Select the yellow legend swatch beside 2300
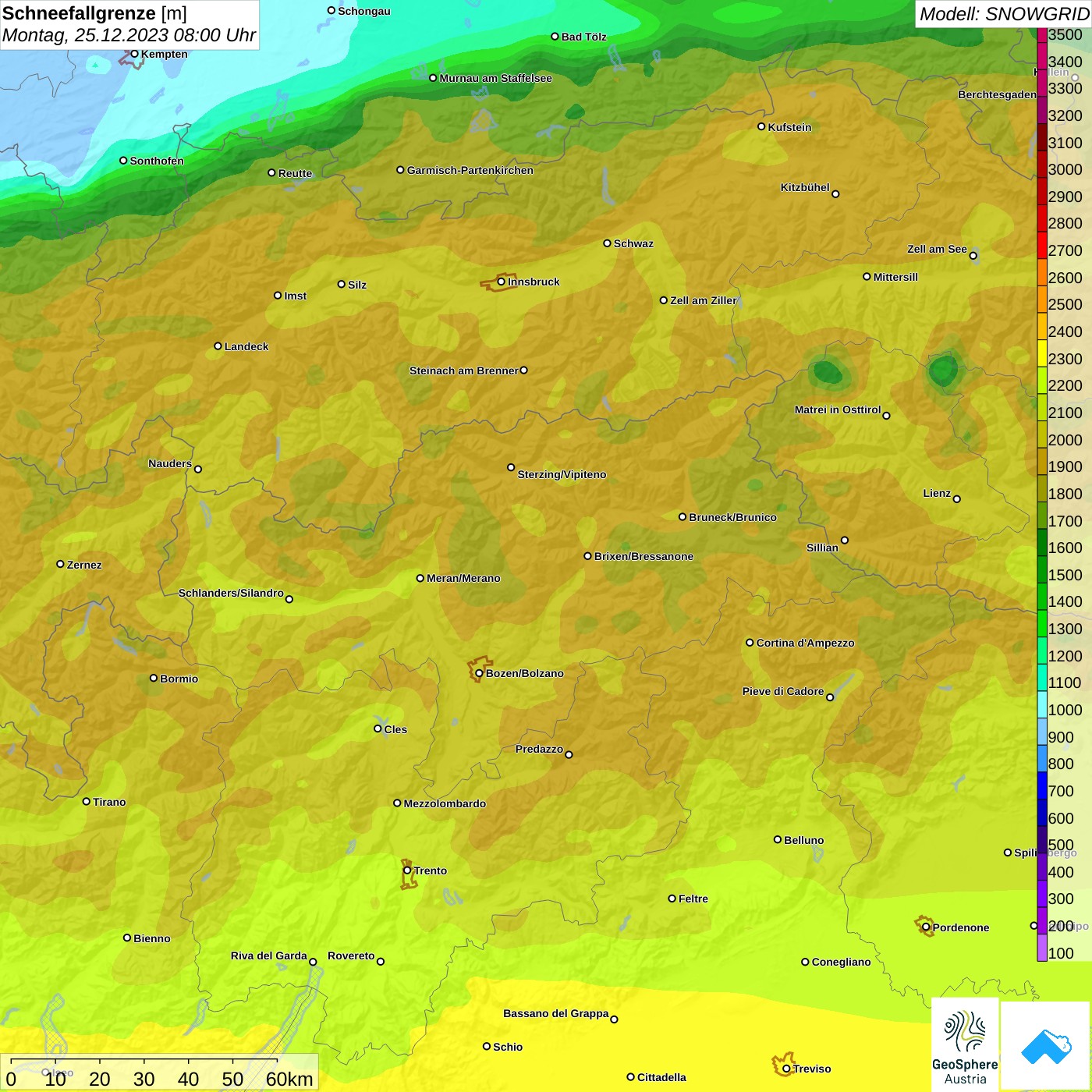This screenshot has height=1092, width=1092. coord(1042,353)
